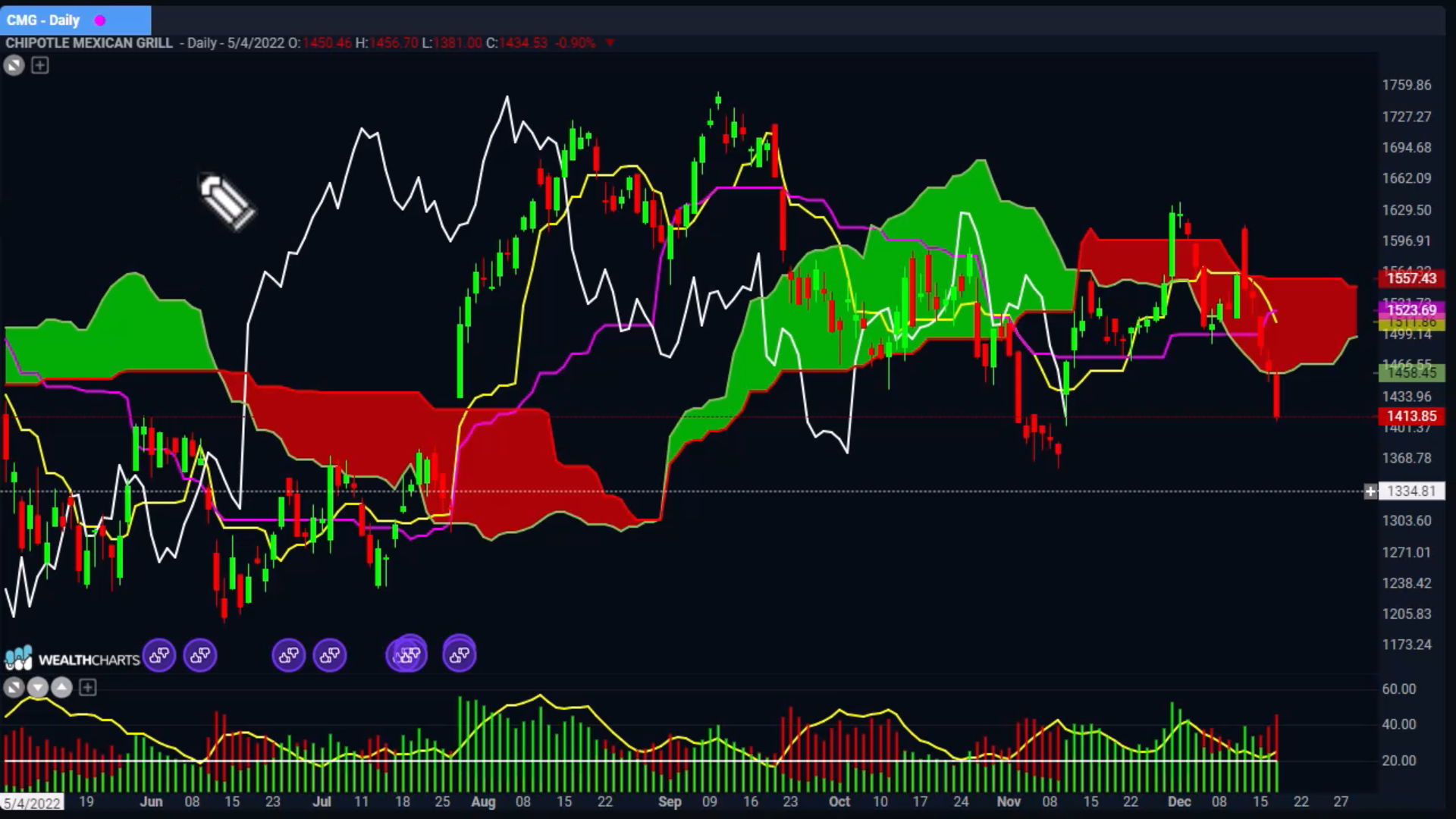
Task: Click the magenta 1523.69 price tag
Action: pos(1411,309)
